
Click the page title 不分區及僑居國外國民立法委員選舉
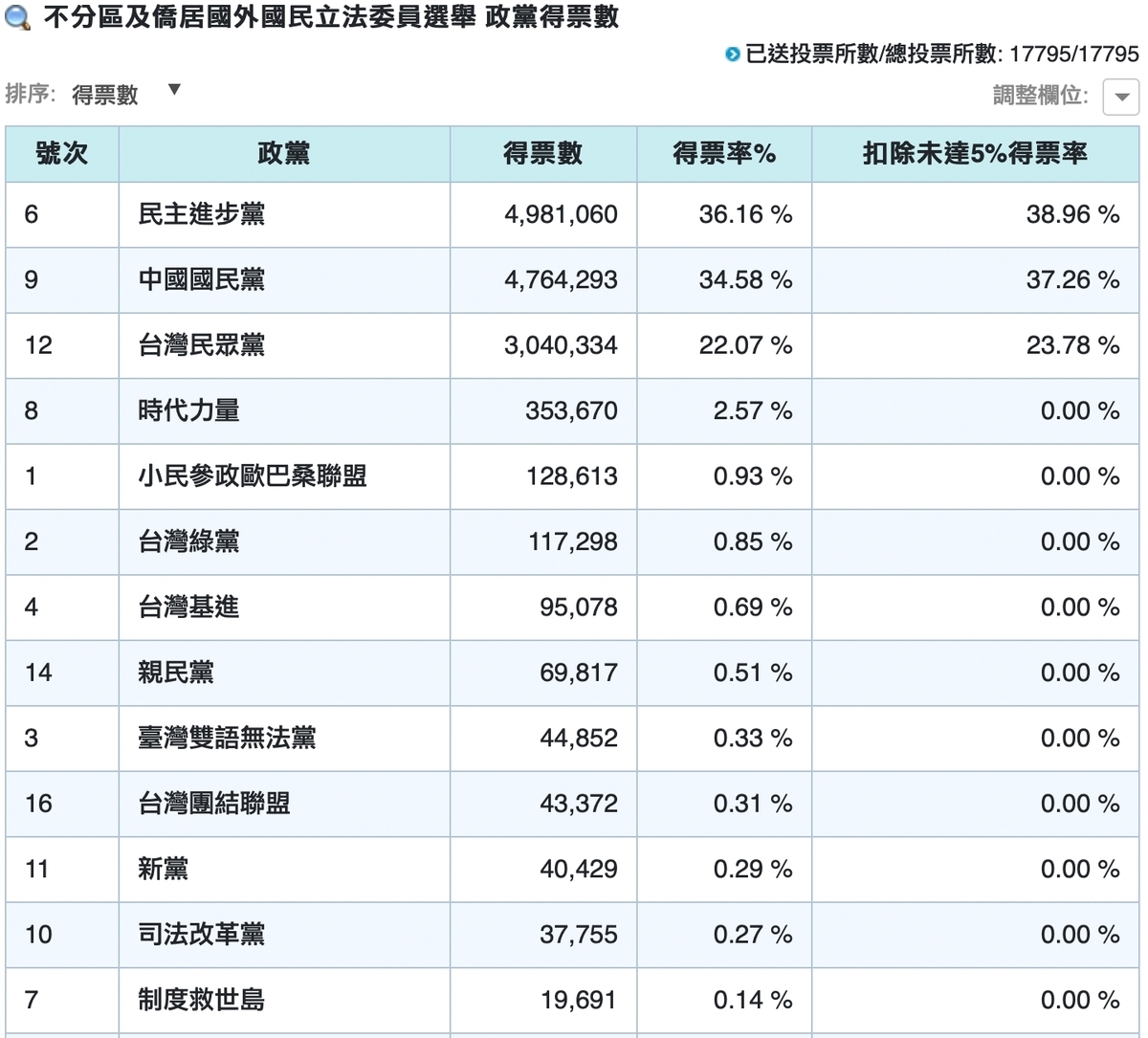259,17
